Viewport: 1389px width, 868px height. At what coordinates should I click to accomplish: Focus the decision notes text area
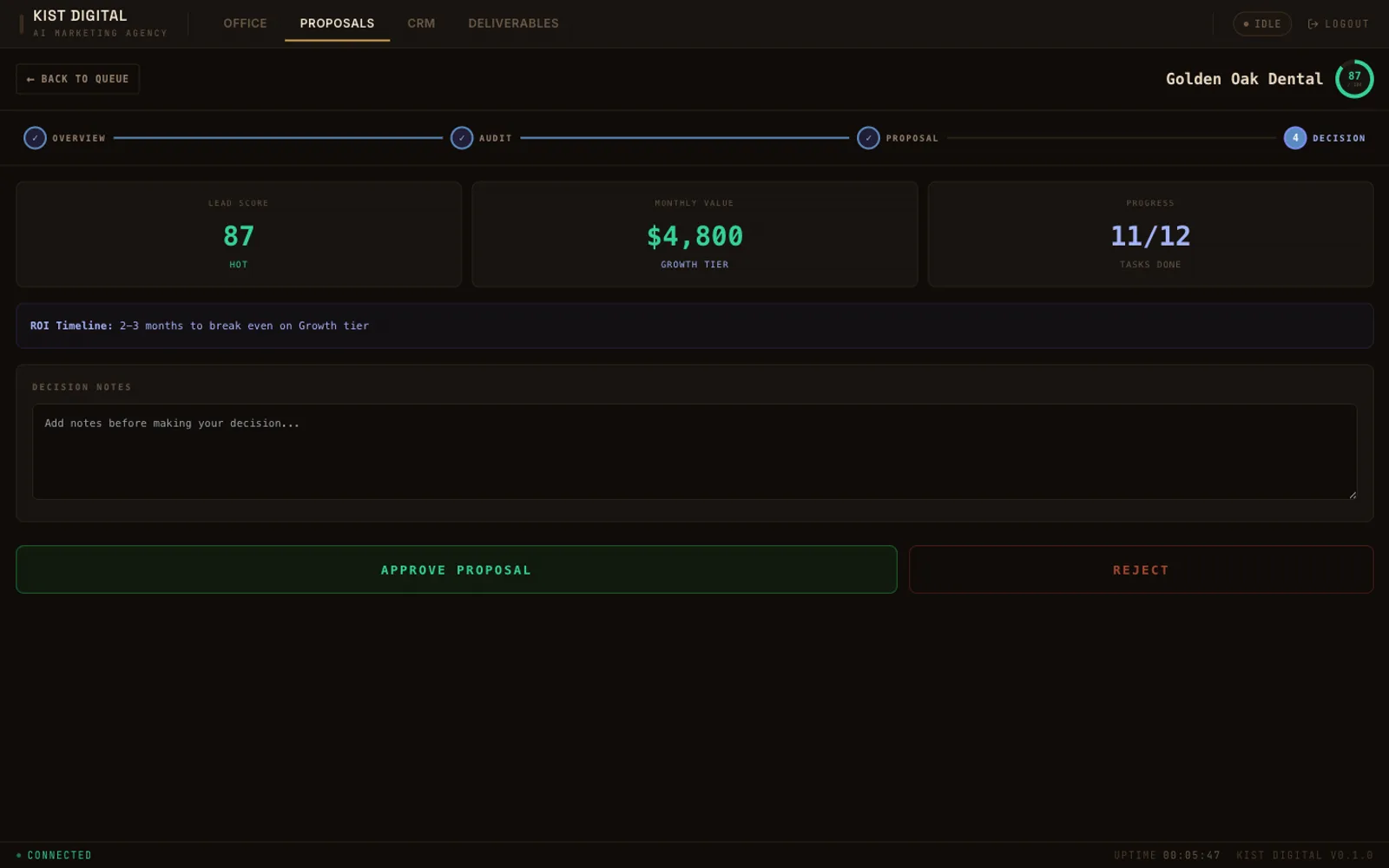click(694, 451)
